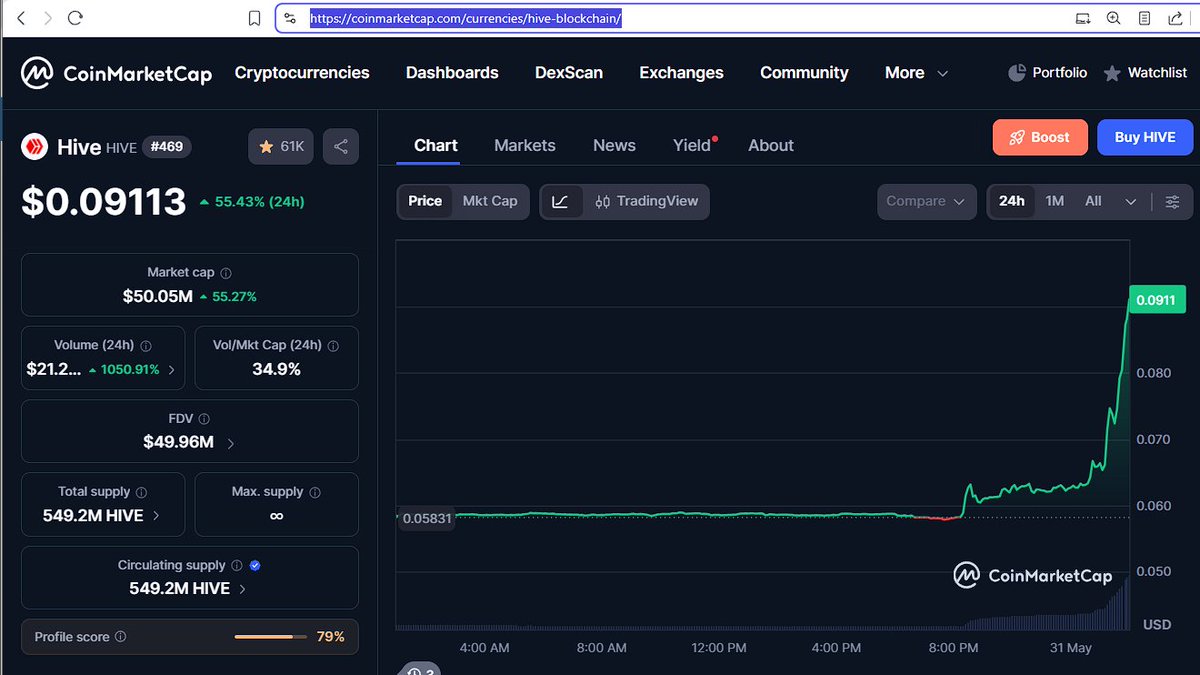This screenshot has width=1200, height=675.
Task: Click the orange Boost button
Action: pyautogui.click(x=1038, y=137)
